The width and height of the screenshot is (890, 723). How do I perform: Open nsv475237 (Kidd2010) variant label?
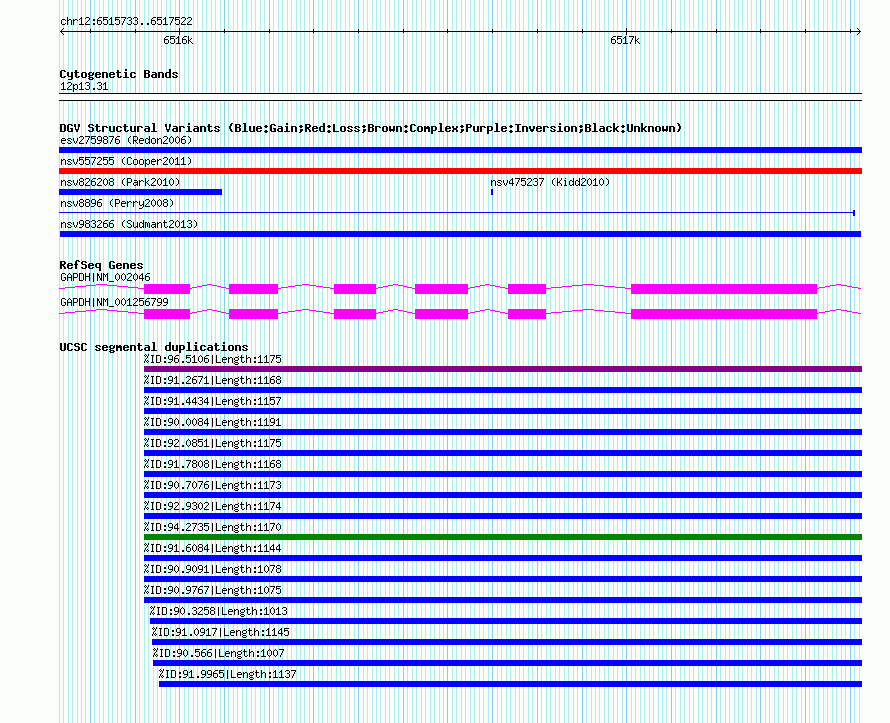tap(550, 182)
